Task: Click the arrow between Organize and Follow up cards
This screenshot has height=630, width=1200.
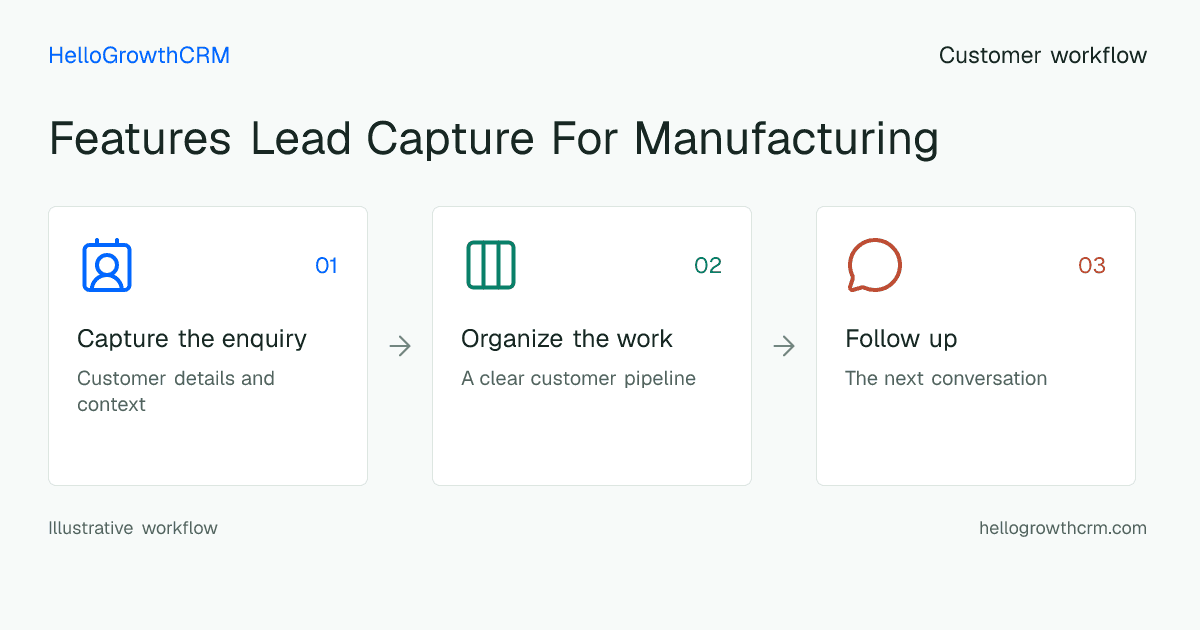Action: [x=784, y=346]
